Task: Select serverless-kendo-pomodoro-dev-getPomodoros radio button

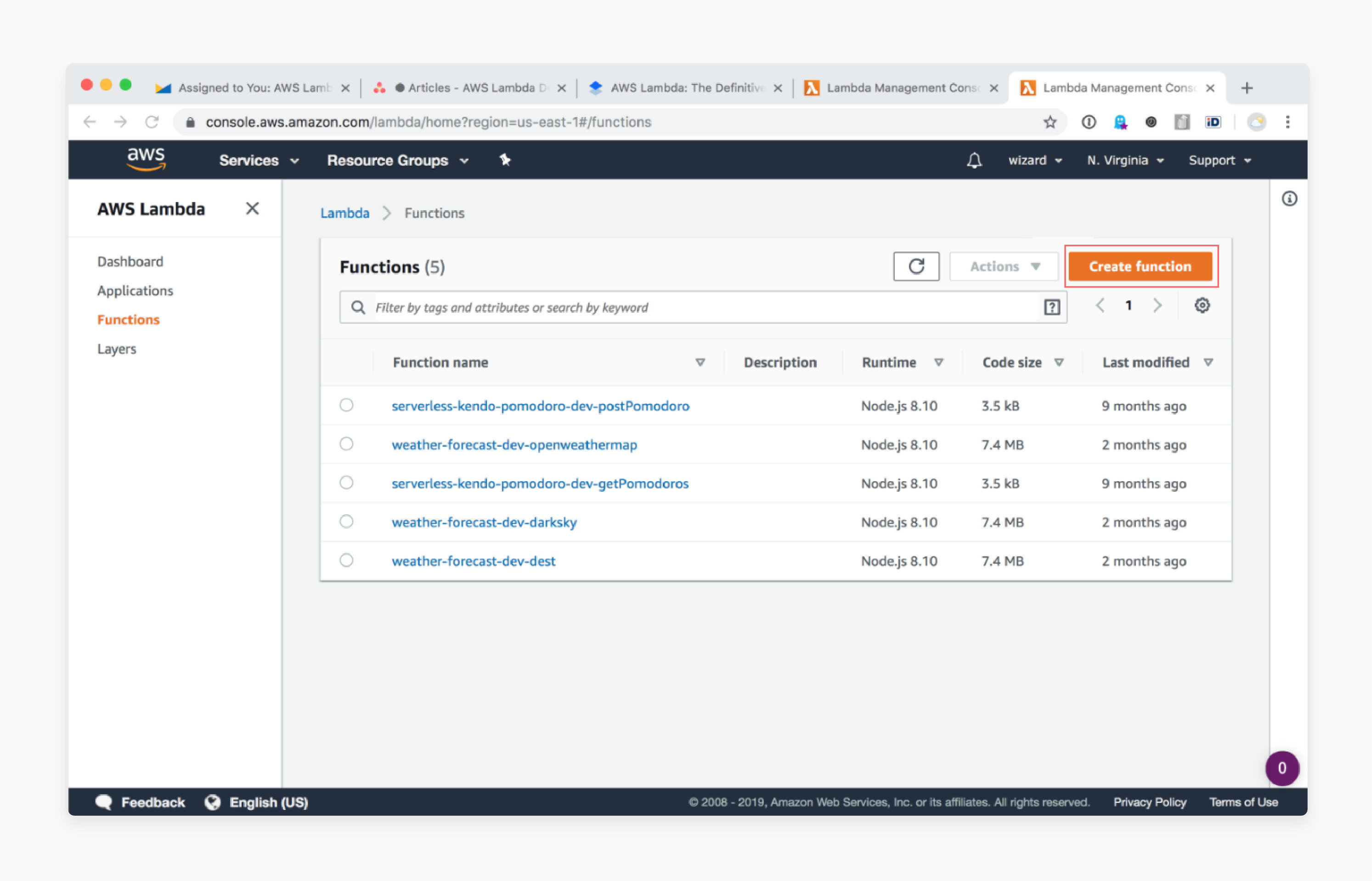Action: point(346,483)
